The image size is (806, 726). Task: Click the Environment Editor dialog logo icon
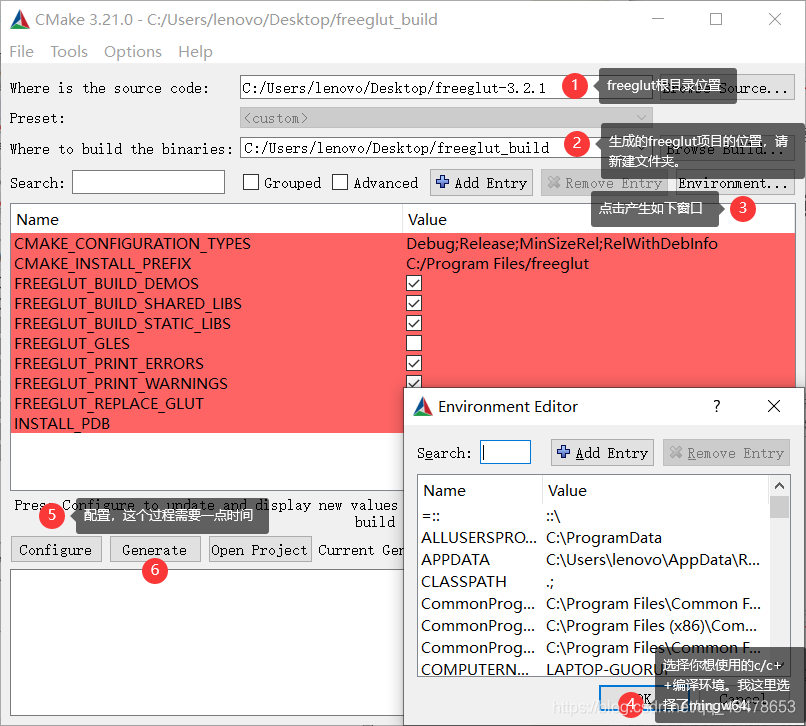[424, 406]
